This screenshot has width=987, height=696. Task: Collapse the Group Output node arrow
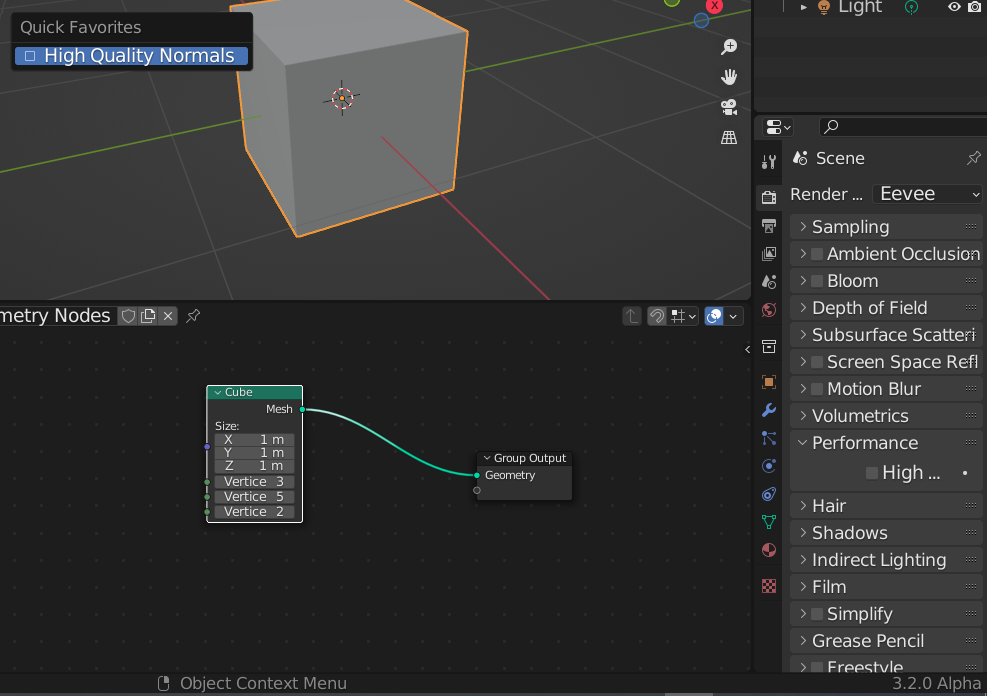(487, 458)
